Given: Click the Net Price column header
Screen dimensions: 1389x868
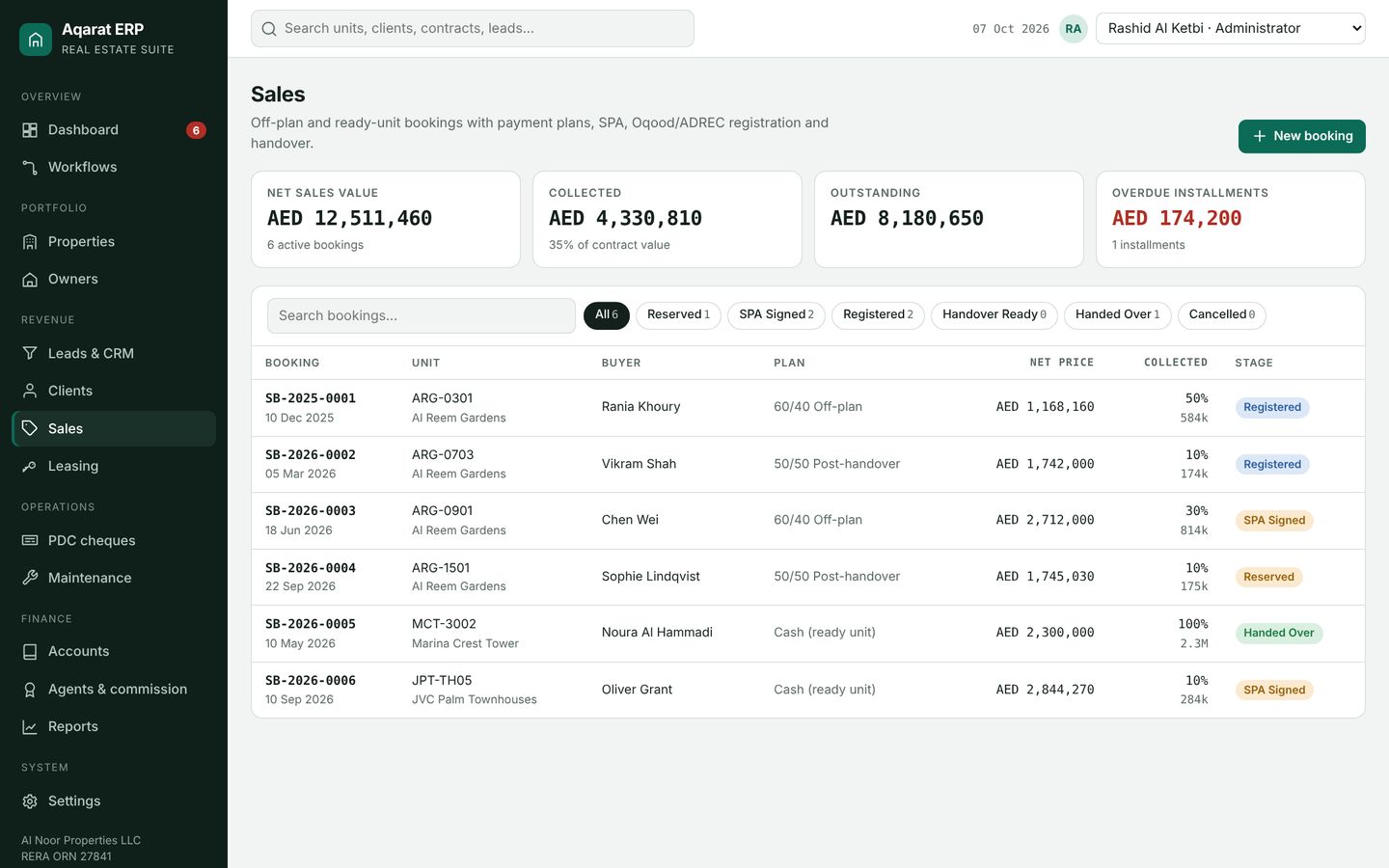Looking at the screenshot, I should point(1062,363).
